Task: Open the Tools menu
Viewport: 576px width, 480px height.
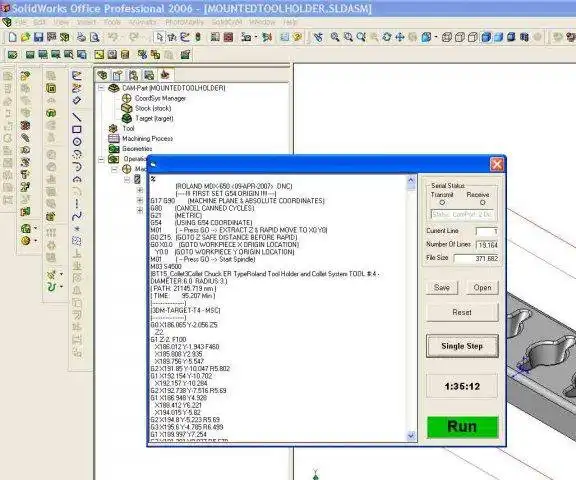Action: [112, 22]
